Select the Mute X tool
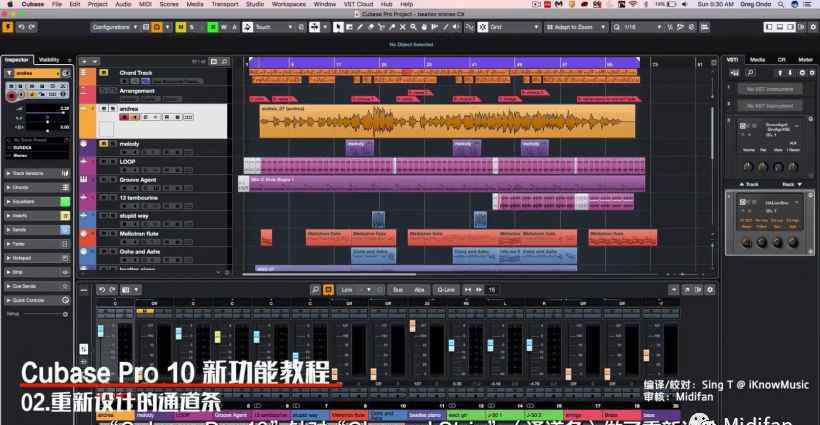 point(403,27)
